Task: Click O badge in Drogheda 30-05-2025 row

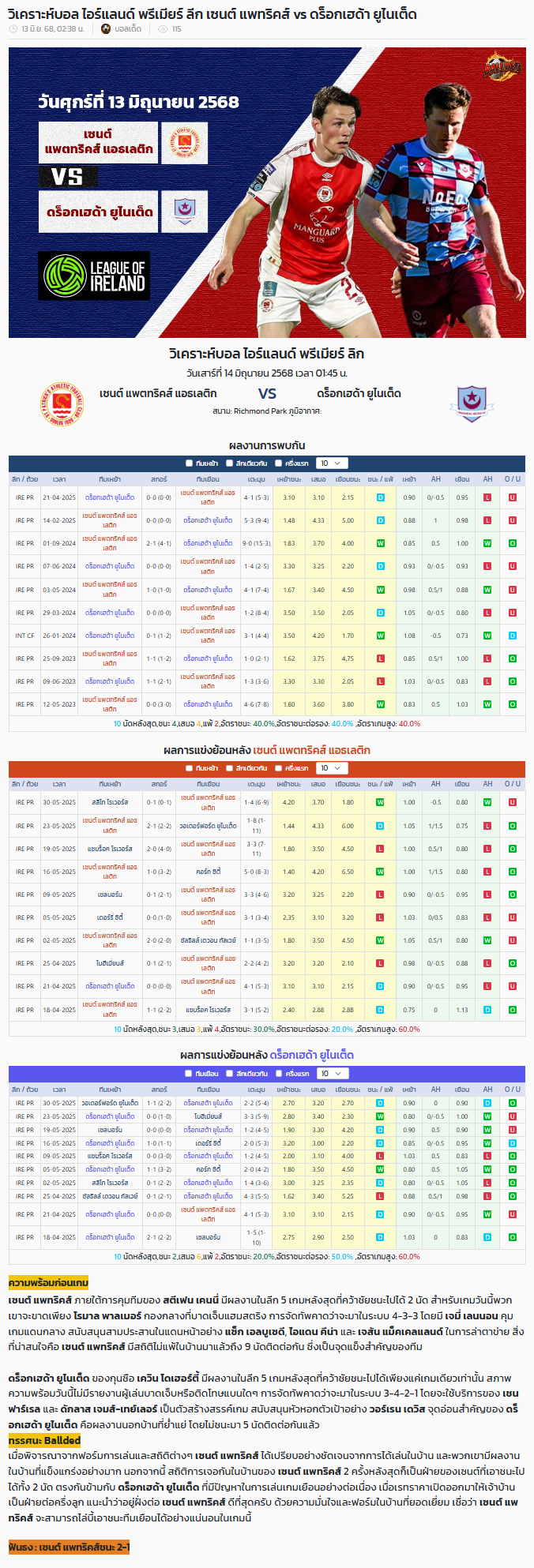Action: click(513, 1103)
